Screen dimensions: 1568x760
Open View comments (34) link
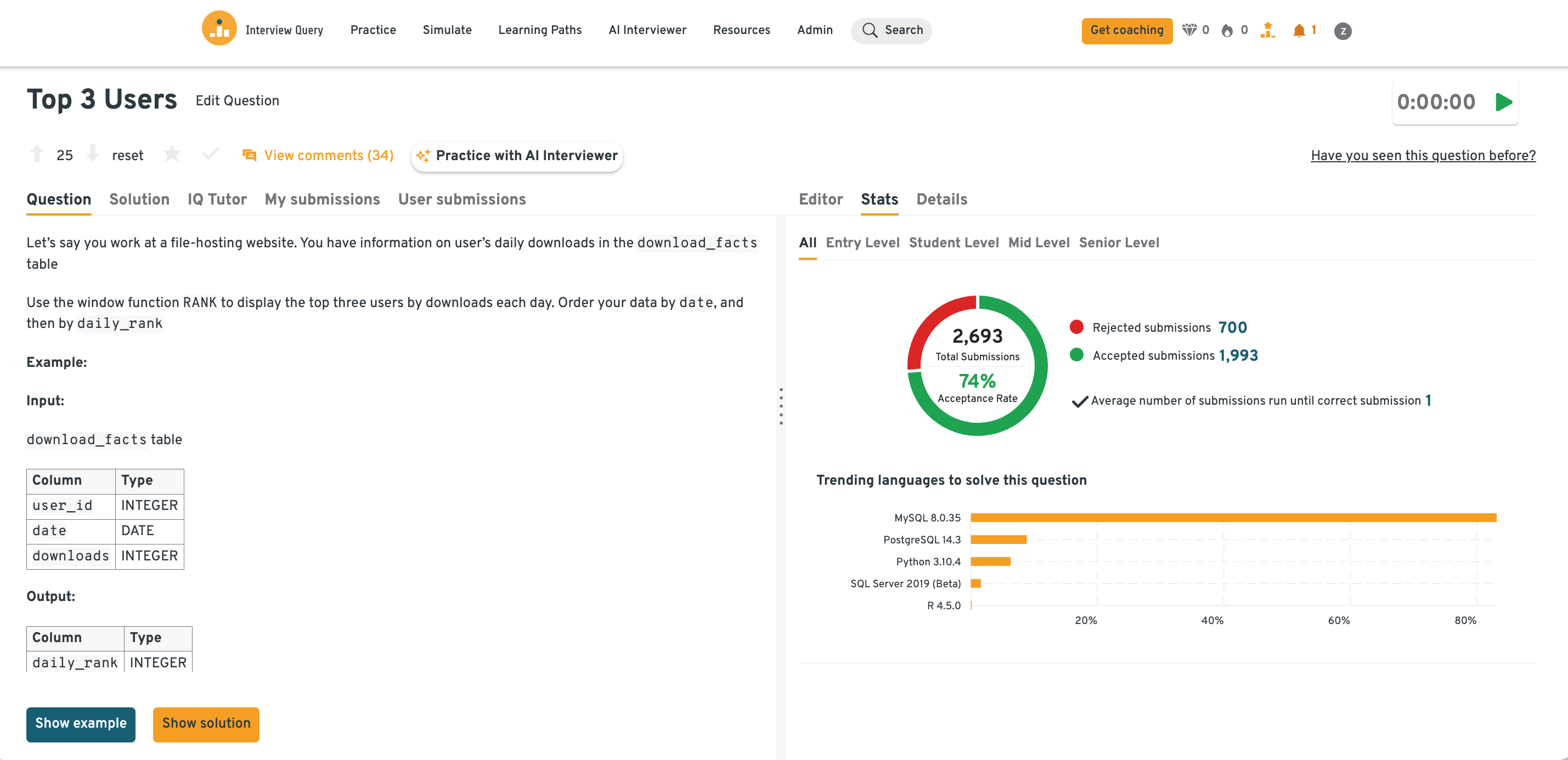tap(328, 156)
